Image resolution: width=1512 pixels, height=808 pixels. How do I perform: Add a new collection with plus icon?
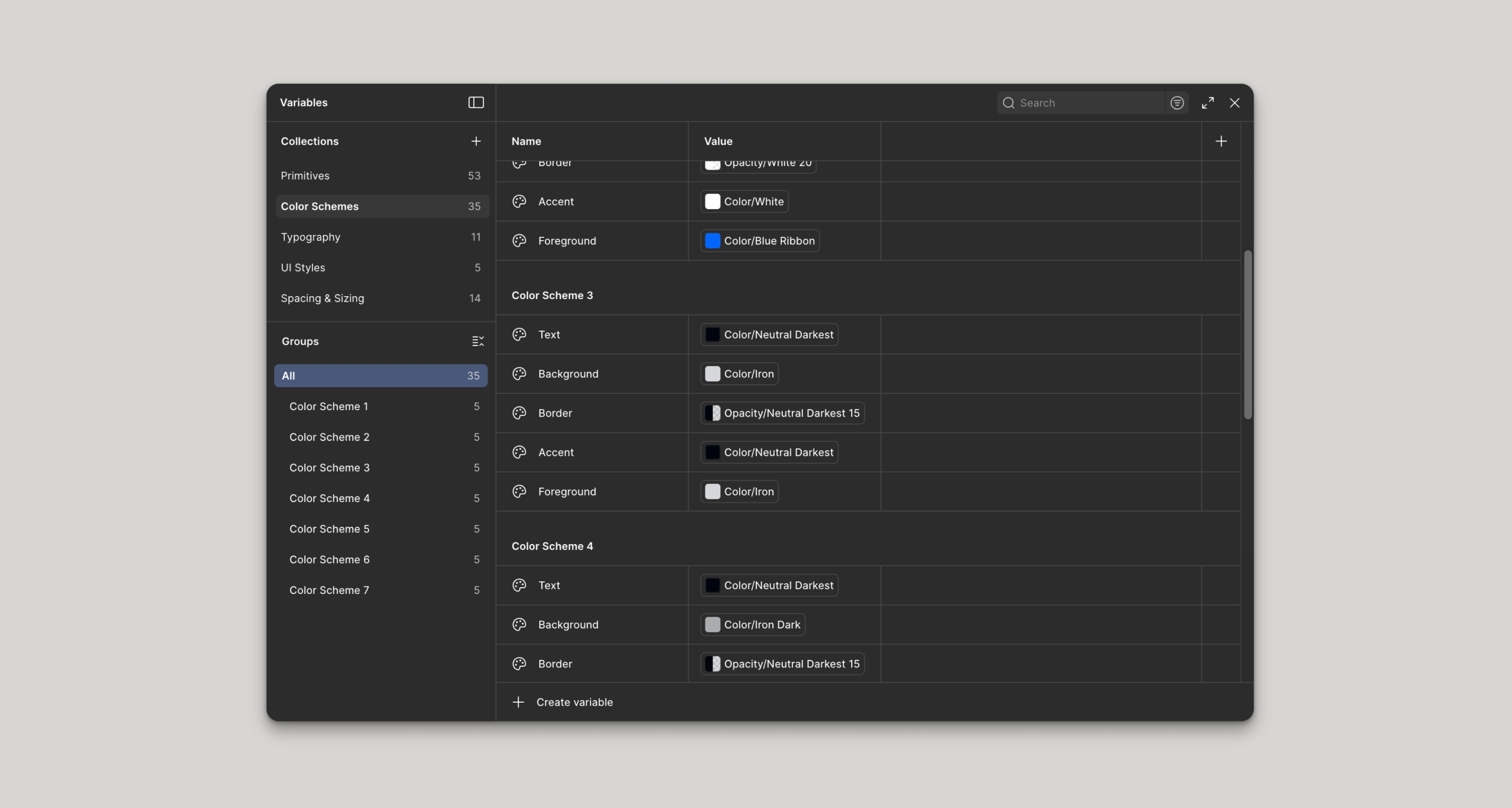click(x=475, y=142)
